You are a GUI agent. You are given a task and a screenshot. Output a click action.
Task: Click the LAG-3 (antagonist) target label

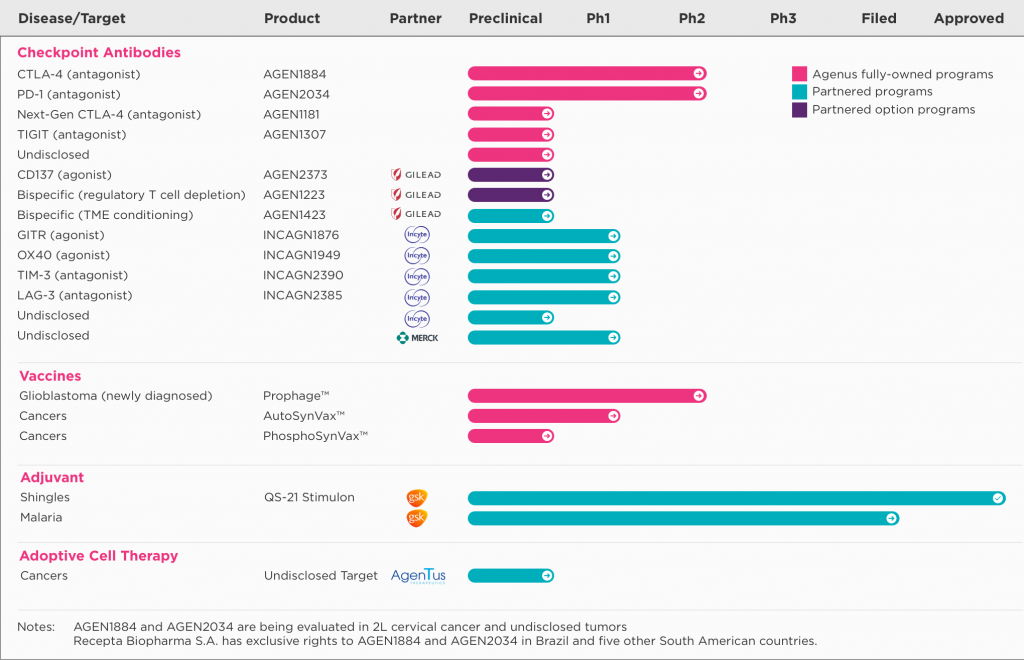pos(74,296)
